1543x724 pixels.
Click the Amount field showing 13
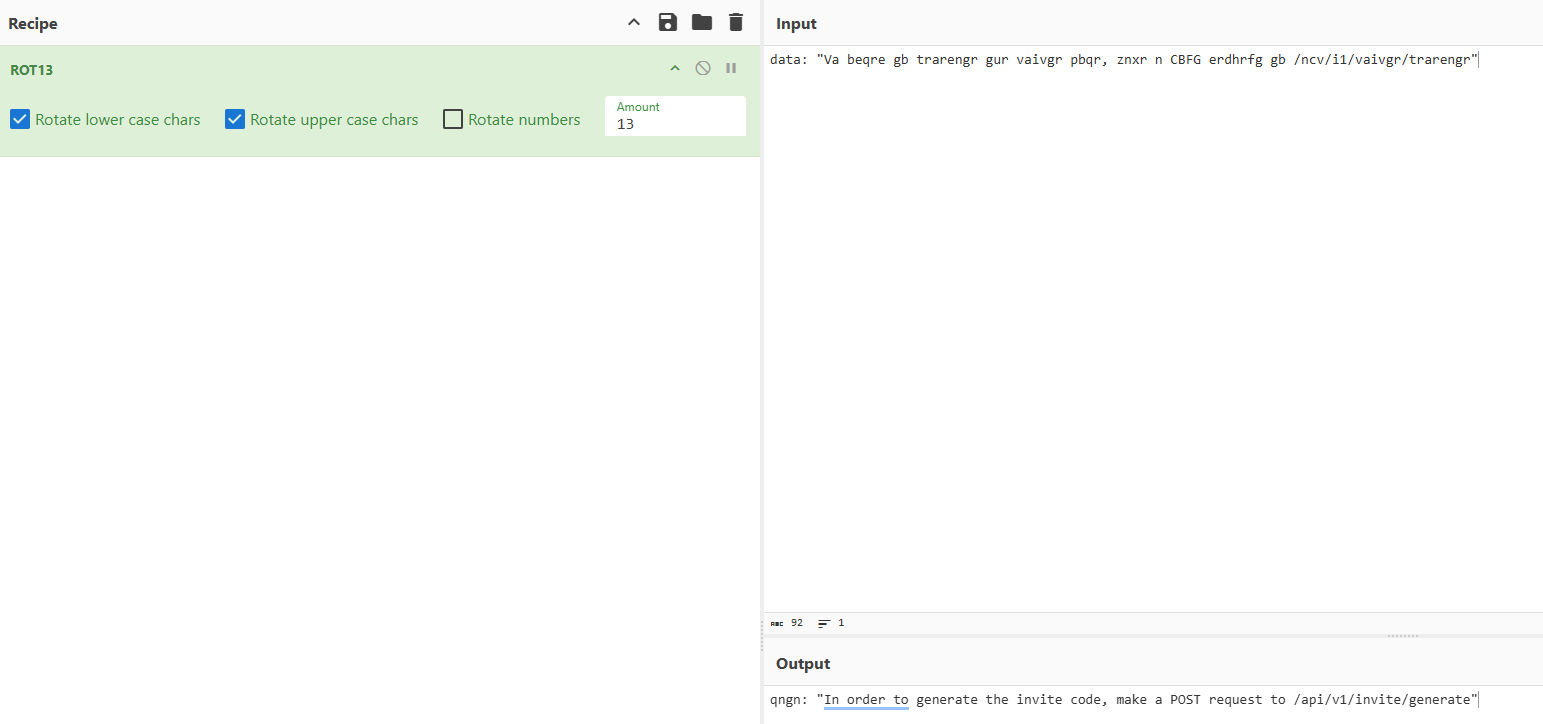click(675, 124)
